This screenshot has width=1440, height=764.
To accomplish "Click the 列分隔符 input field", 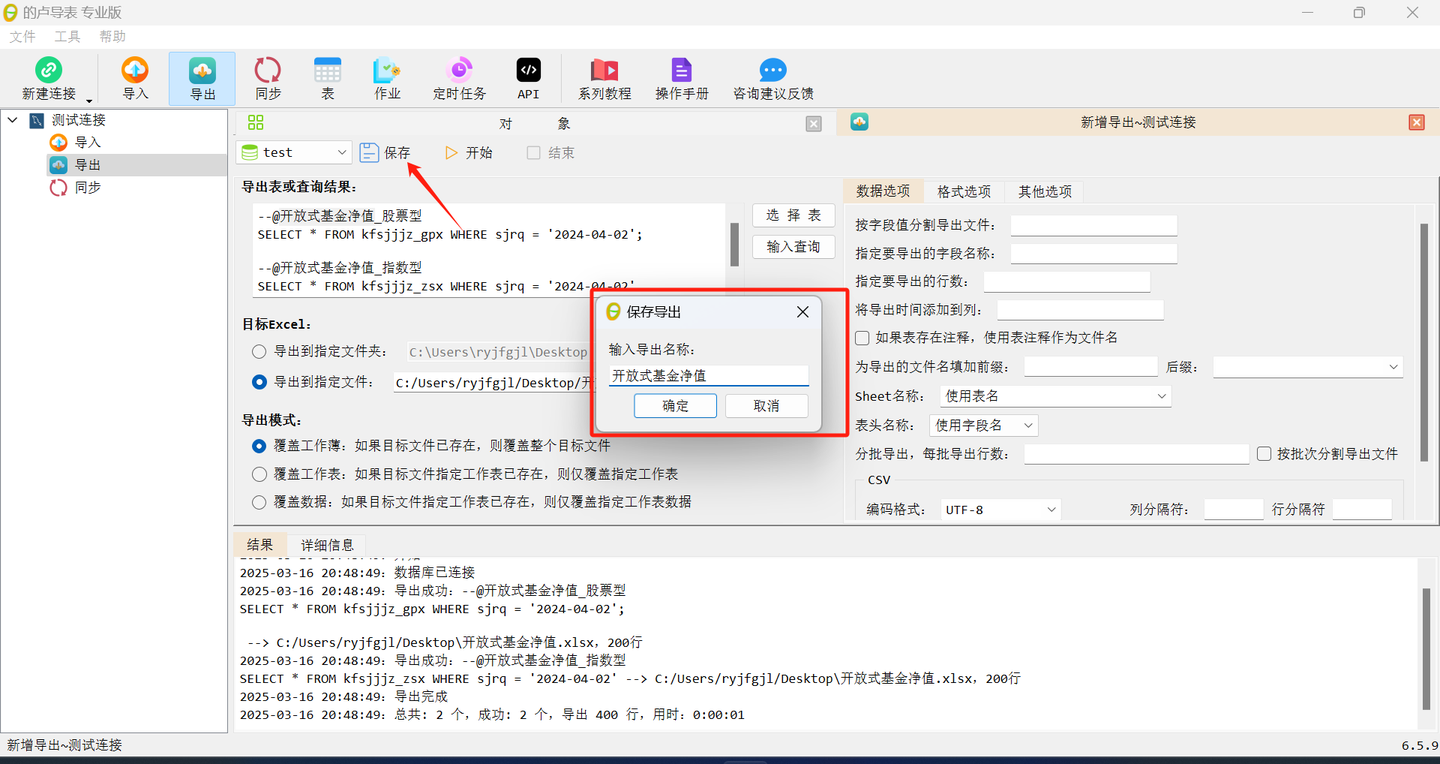I will coord(1233,509).
